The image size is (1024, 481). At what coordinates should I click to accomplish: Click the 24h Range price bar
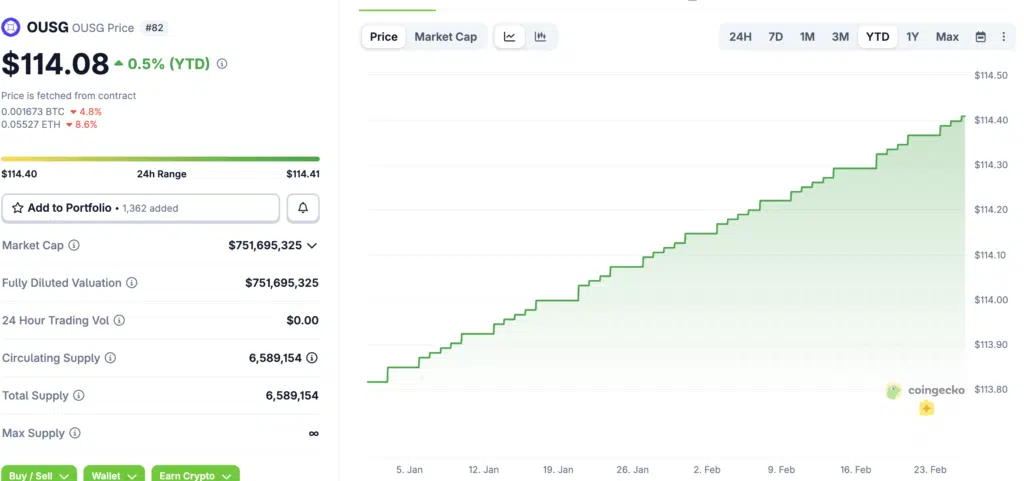point(160,158)
